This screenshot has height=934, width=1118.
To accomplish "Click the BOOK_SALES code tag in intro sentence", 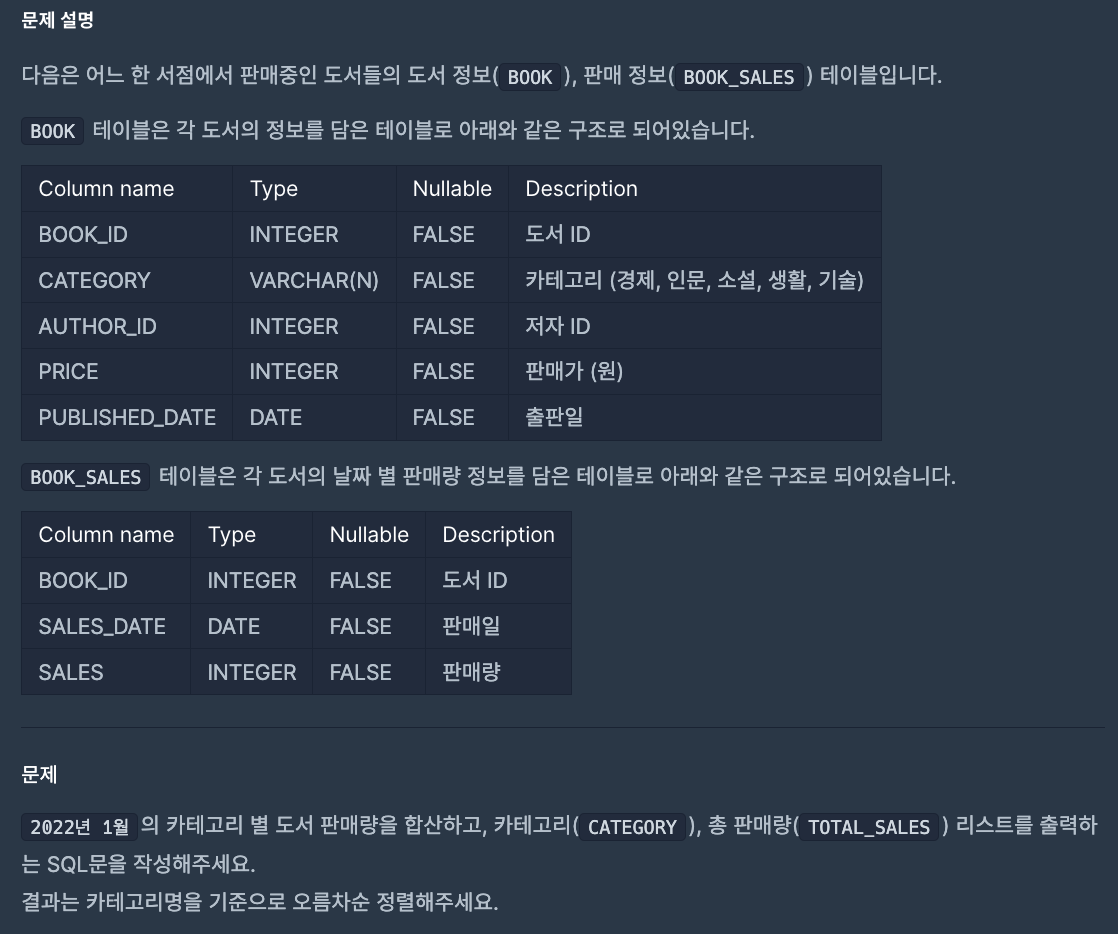I will [739, 76].
